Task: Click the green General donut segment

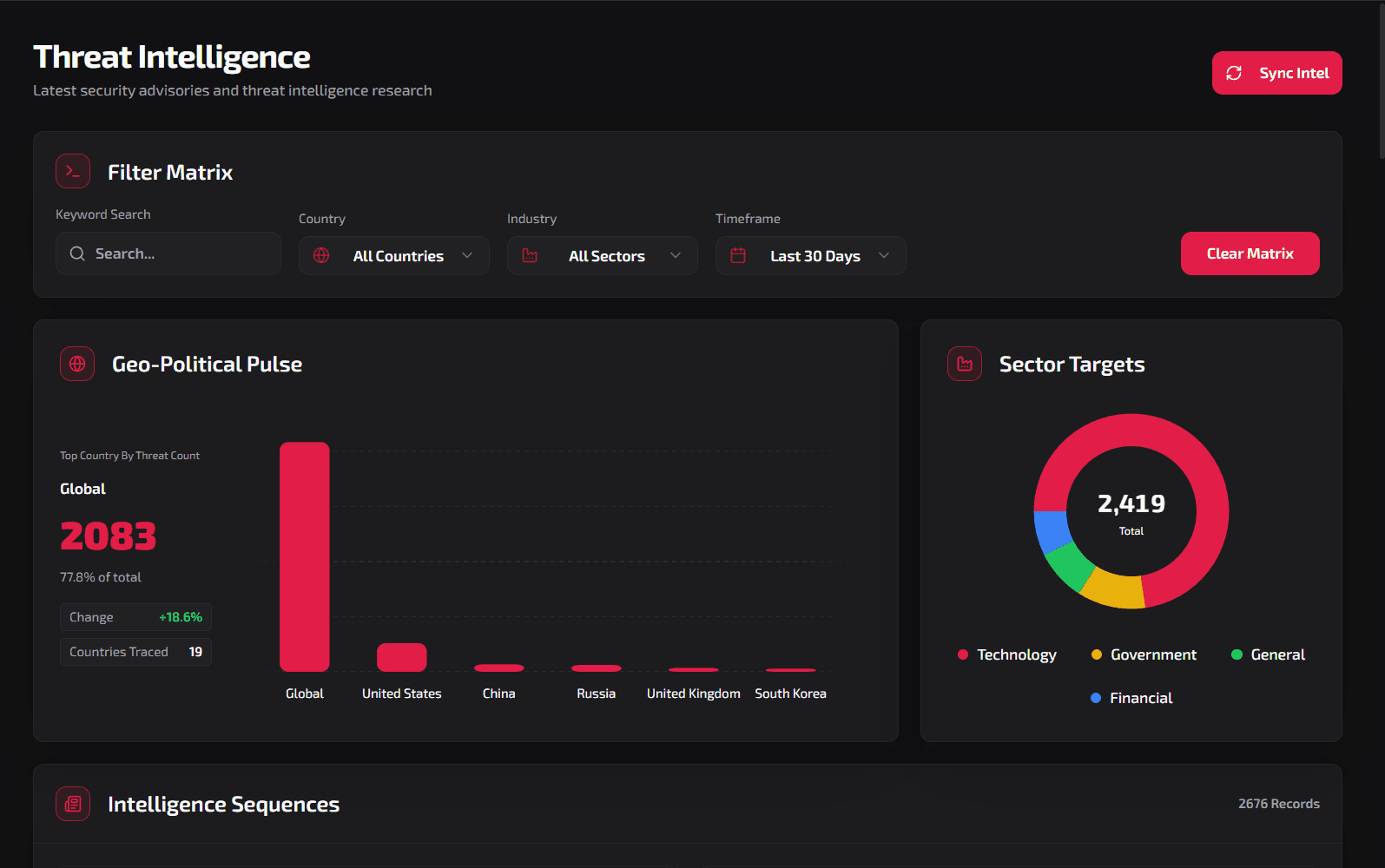Action: click(1069, 565)
